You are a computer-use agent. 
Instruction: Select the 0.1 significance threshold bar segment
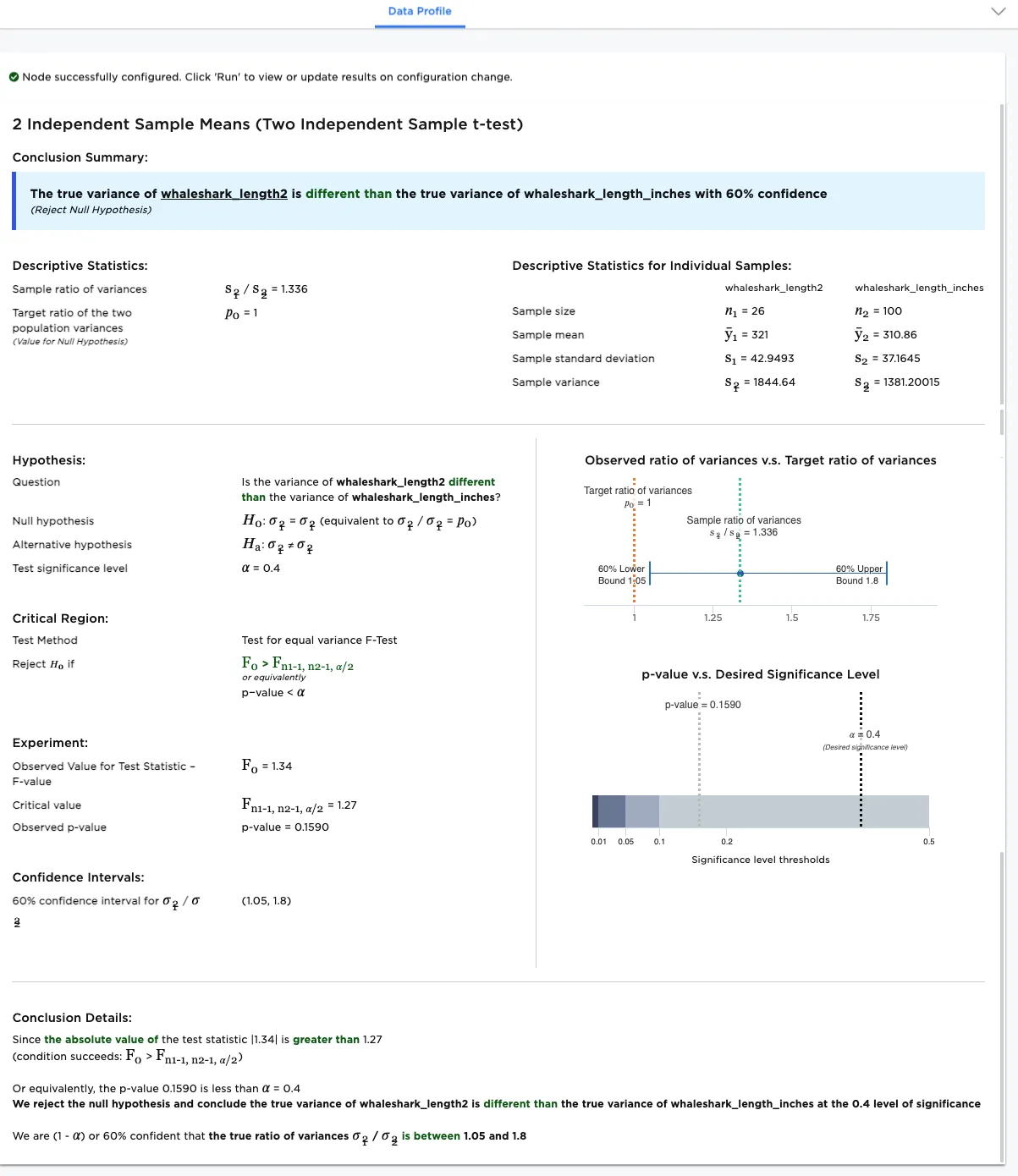[x=642, y=811]
